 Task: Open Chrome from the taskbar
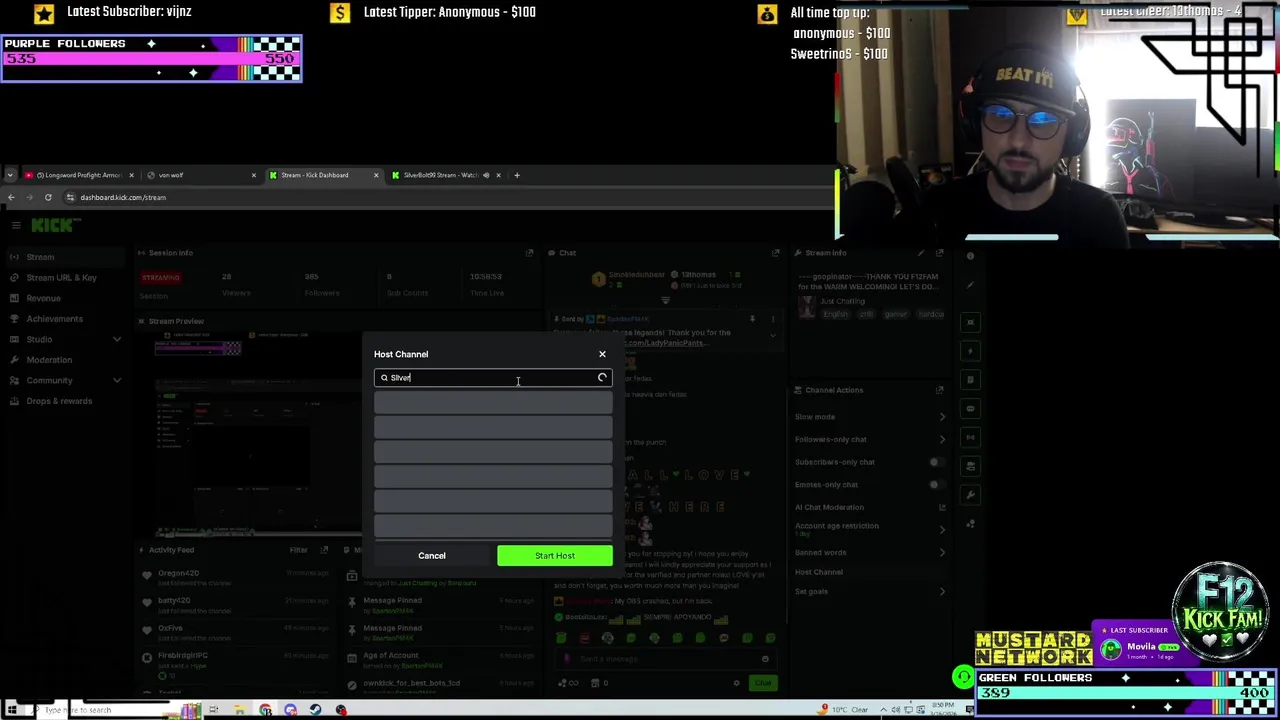pyautogui.click(x=265, y=710)
